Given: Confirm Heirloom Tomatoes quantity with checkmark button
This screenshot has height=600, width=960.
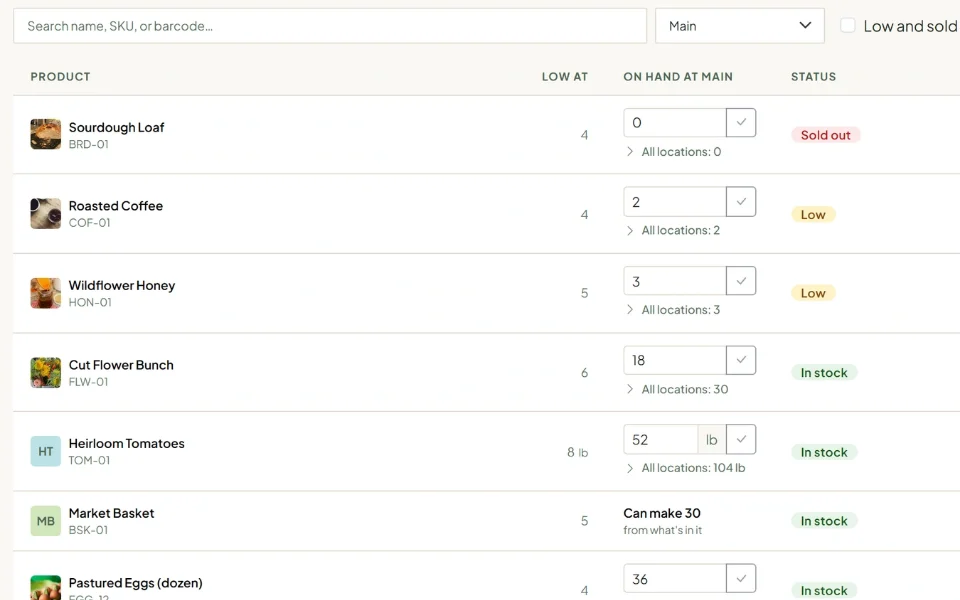Looking at the screenshot, I should 741,439.
